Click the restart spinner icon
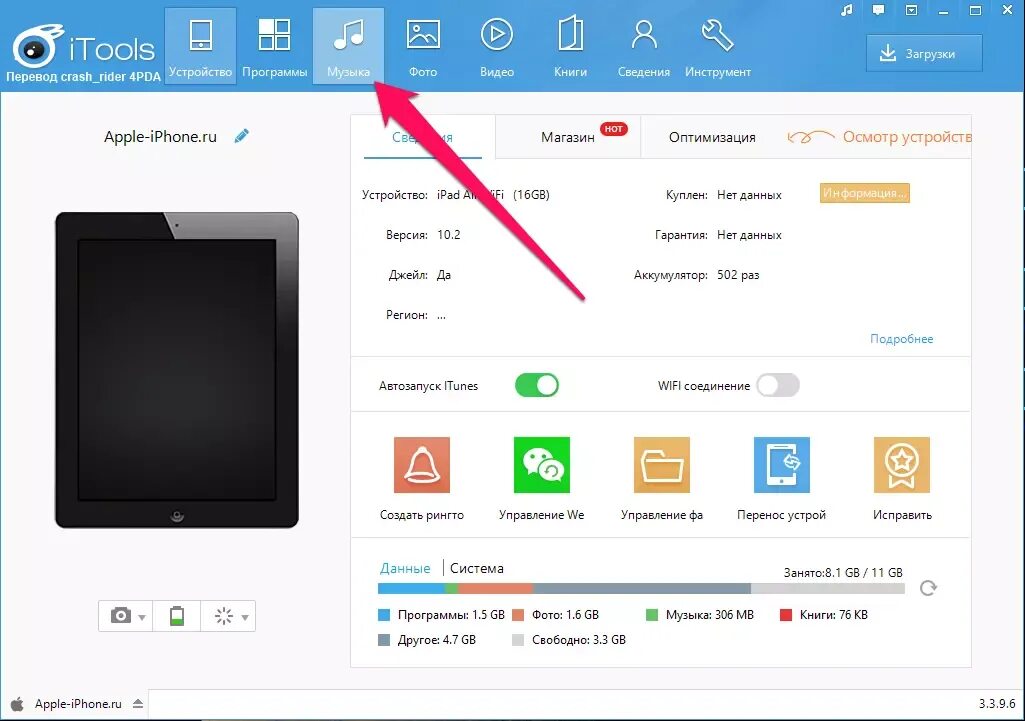1025x721 pixels. (x=224, y=616)
